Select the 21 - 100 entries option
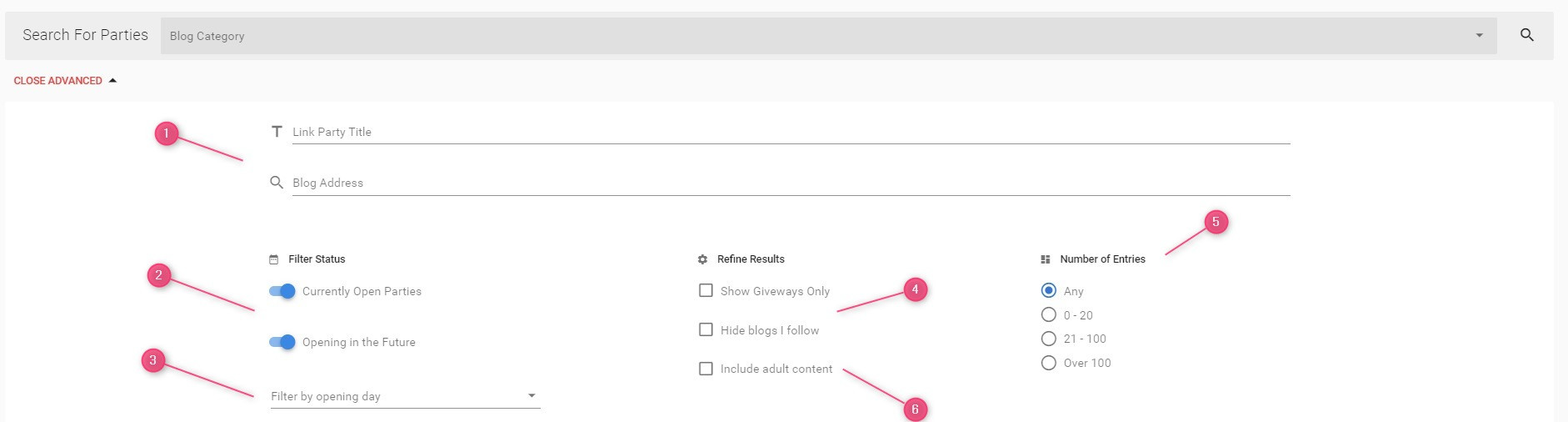The width and height of the screenshot is (1568, 422). (1049, 339)
